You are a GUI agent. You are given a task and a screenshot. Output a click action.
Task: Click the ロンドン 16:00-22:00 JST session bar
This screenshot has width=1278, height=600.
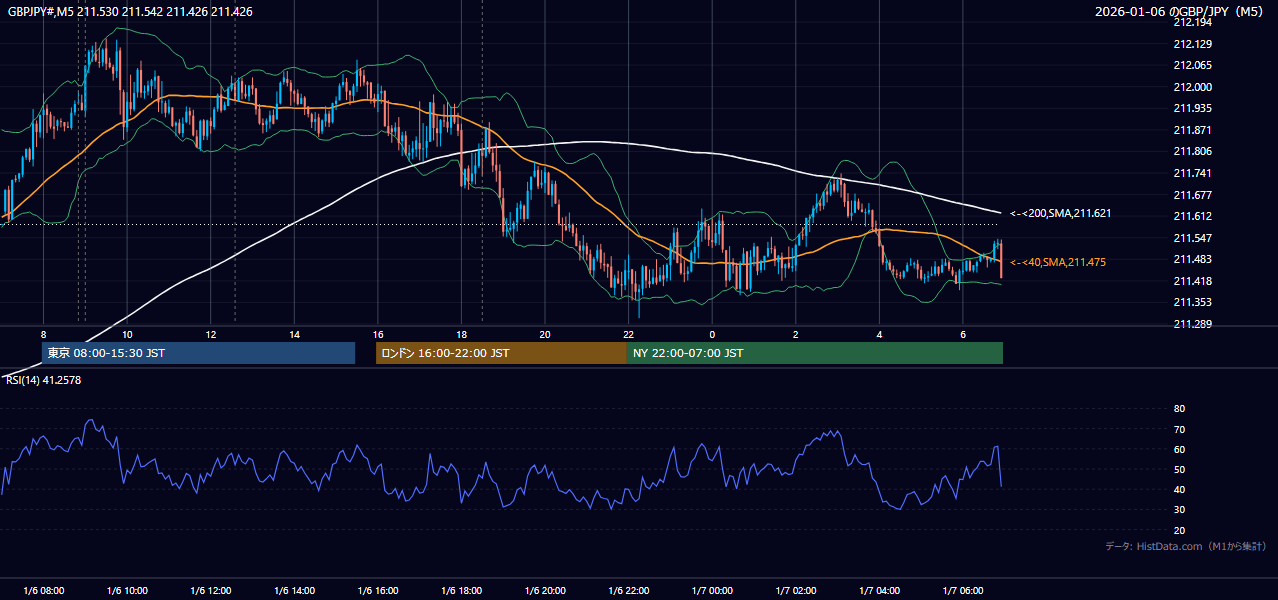coord(501,353)
